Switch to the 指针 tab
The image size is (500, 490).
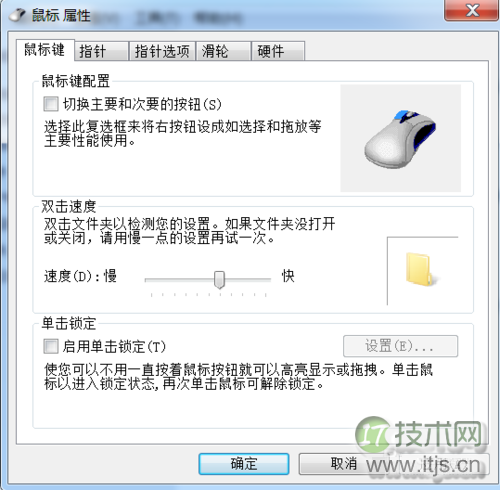click(x=101, y=51)
